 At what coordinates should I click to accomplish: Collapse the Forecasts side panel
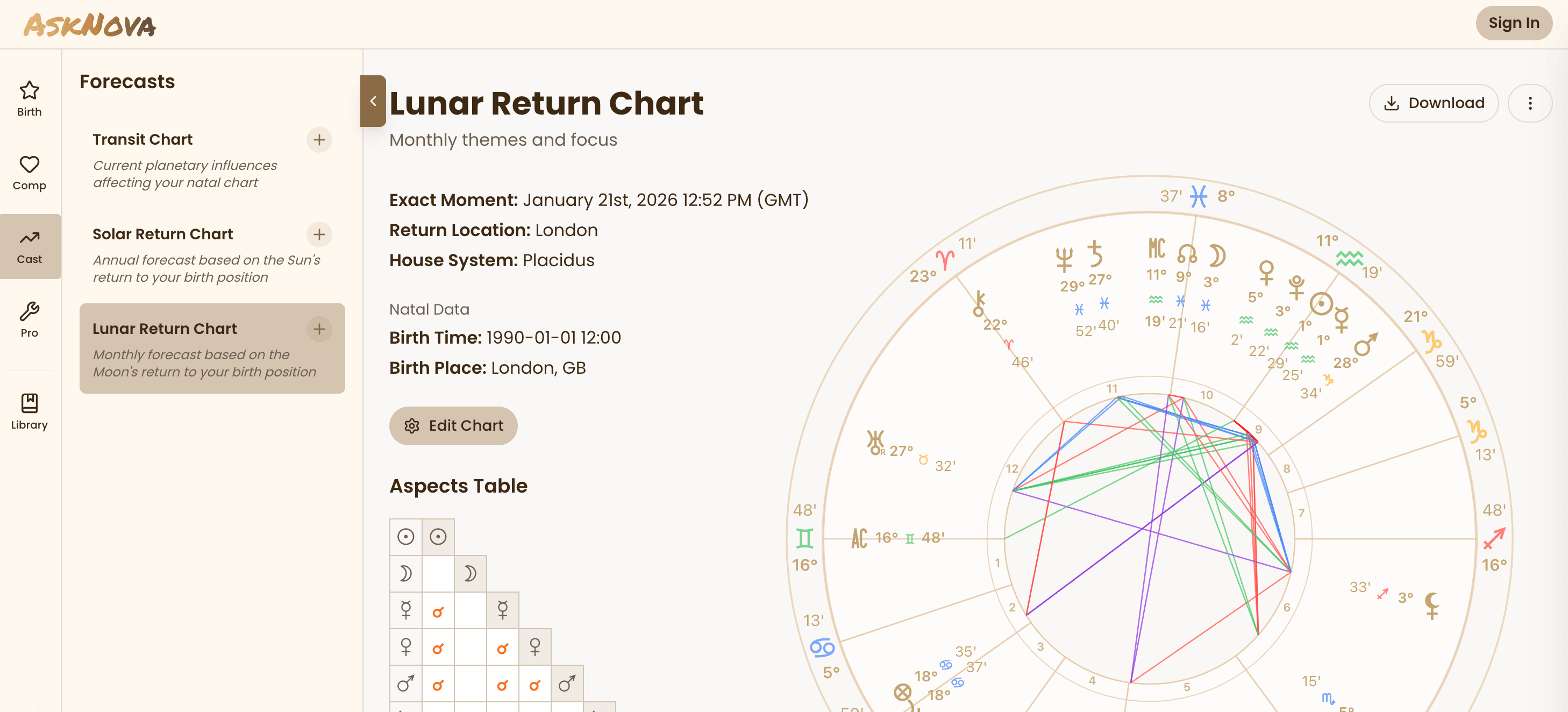[373, 101]
